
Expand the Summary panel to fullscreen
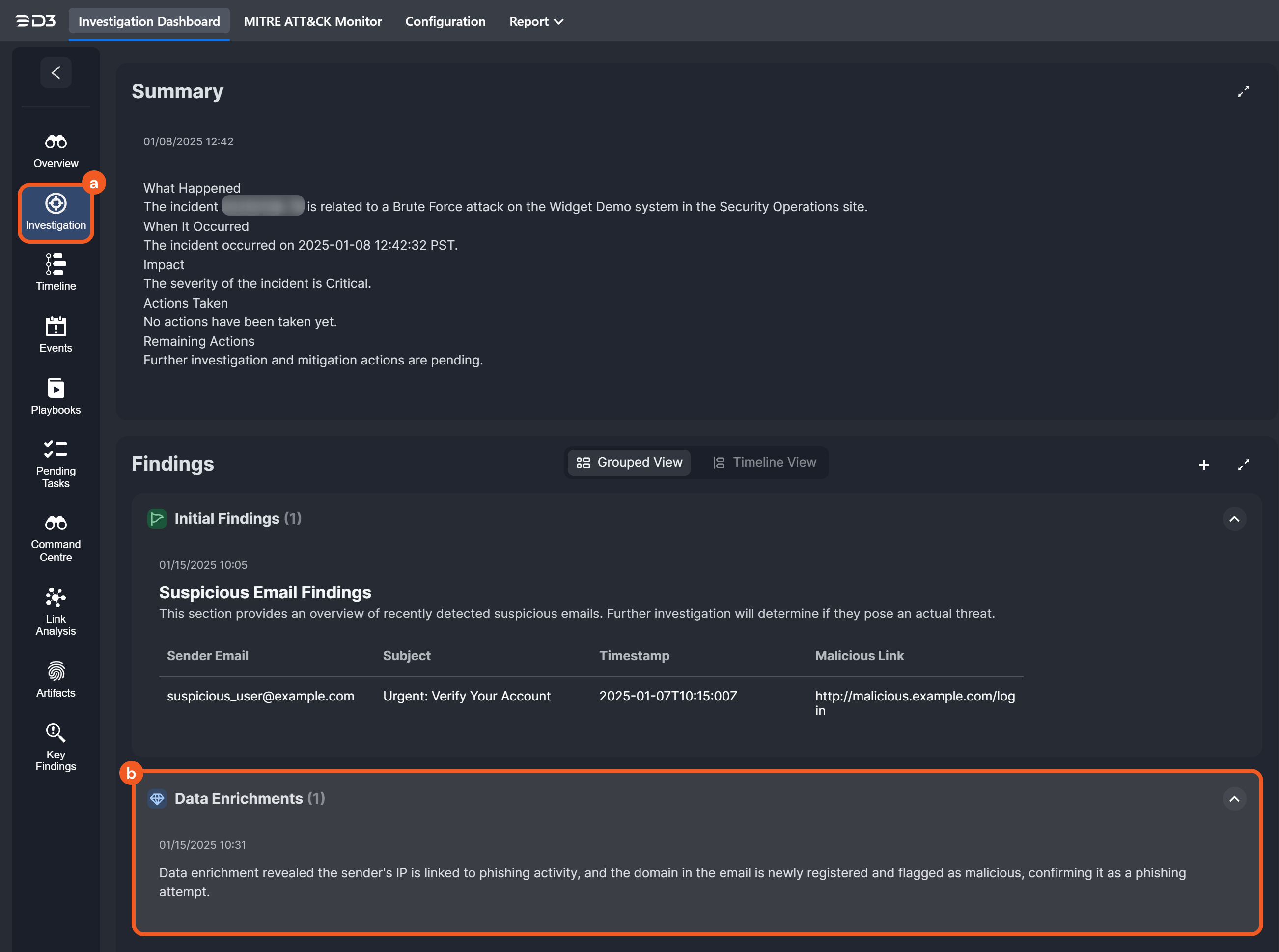click(1243, 92)
